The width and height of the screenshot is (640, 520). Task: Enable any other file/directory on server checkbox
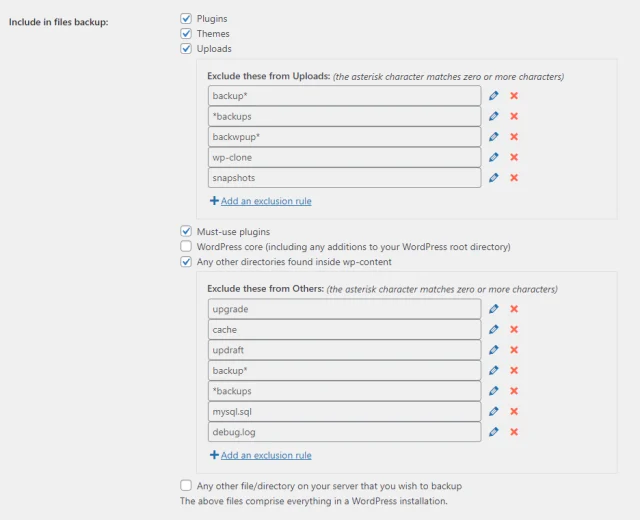pos(186,485)
